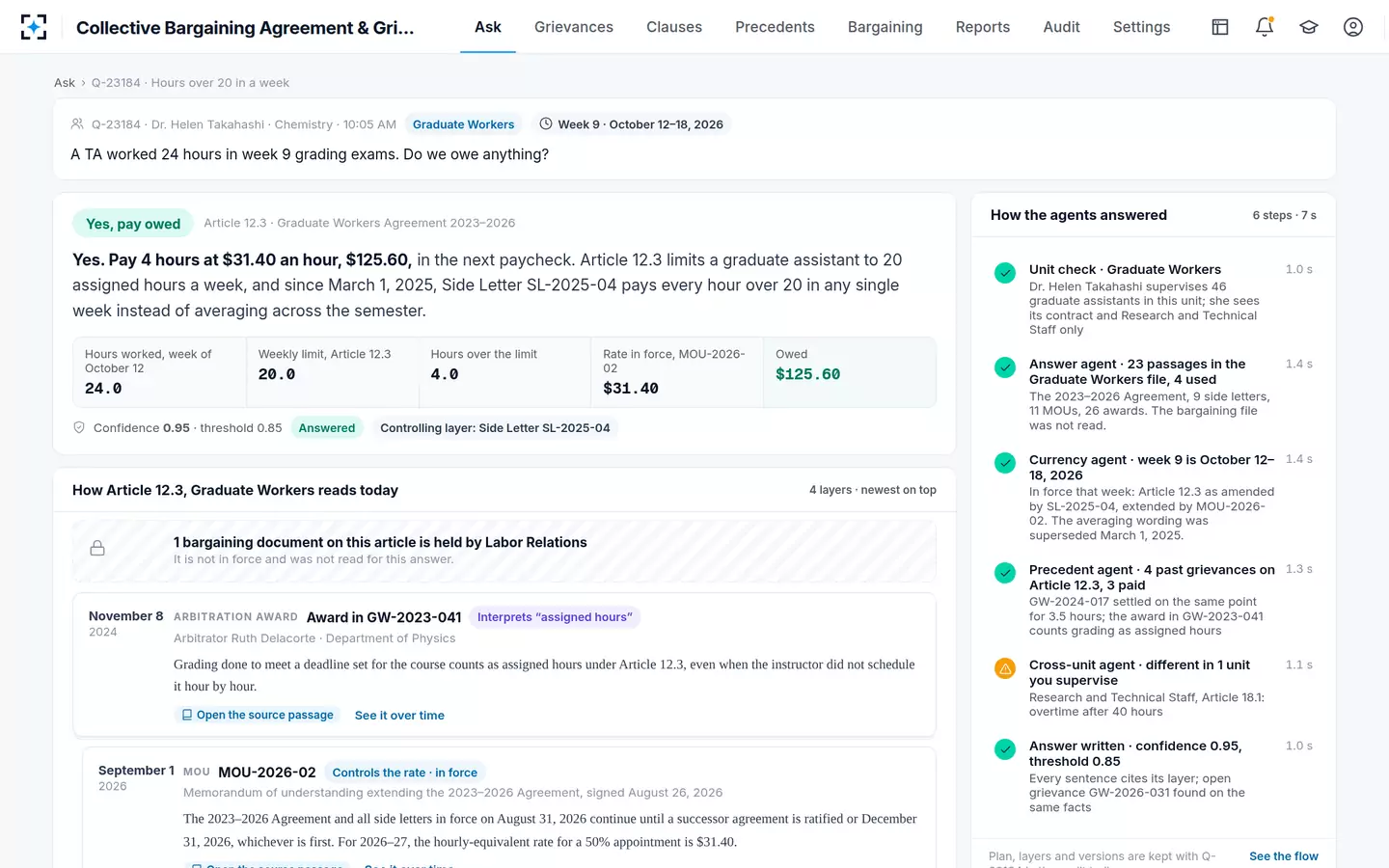Open the Grievances tab

tap(574, 27)
